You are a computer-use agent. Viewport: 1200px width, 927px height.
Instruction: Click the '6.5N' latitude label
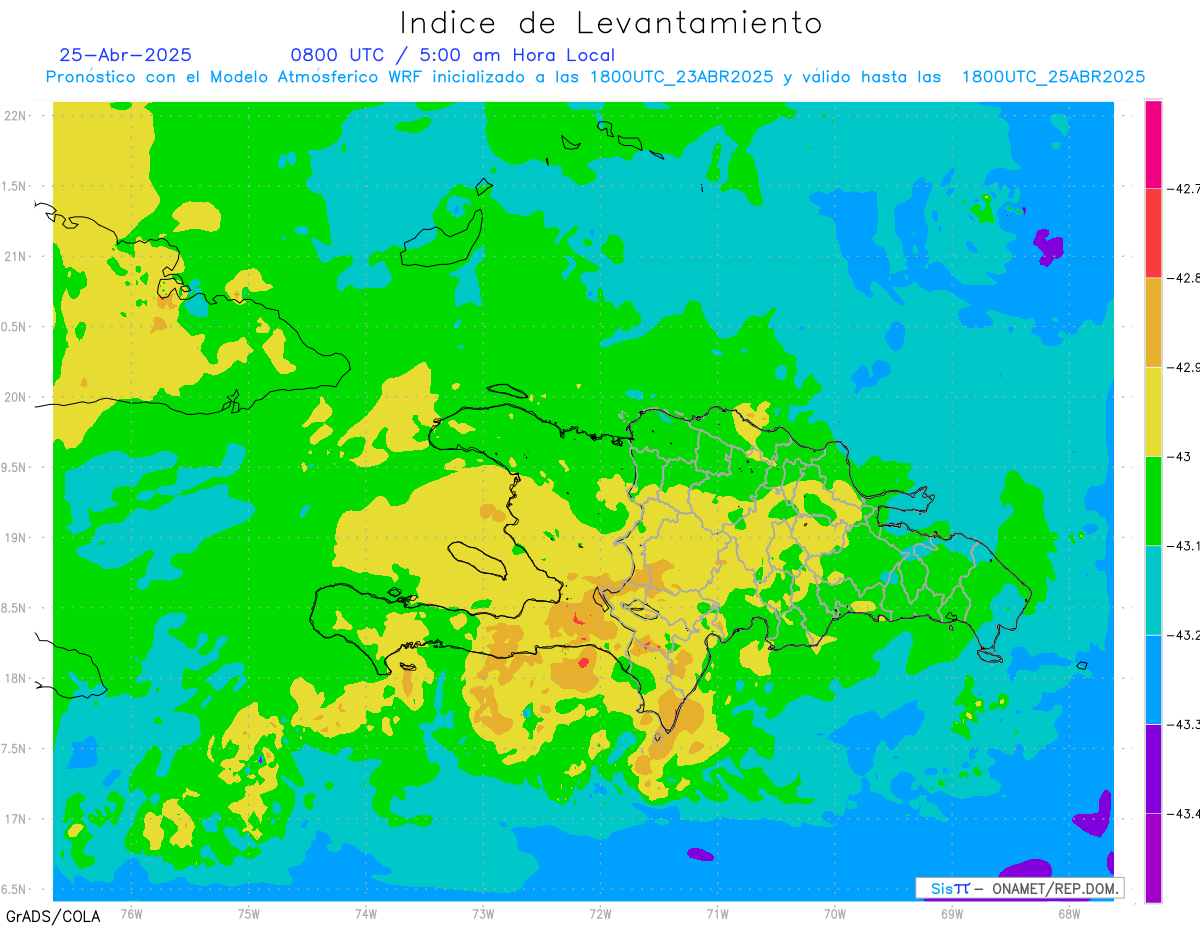tap(15, 889)
